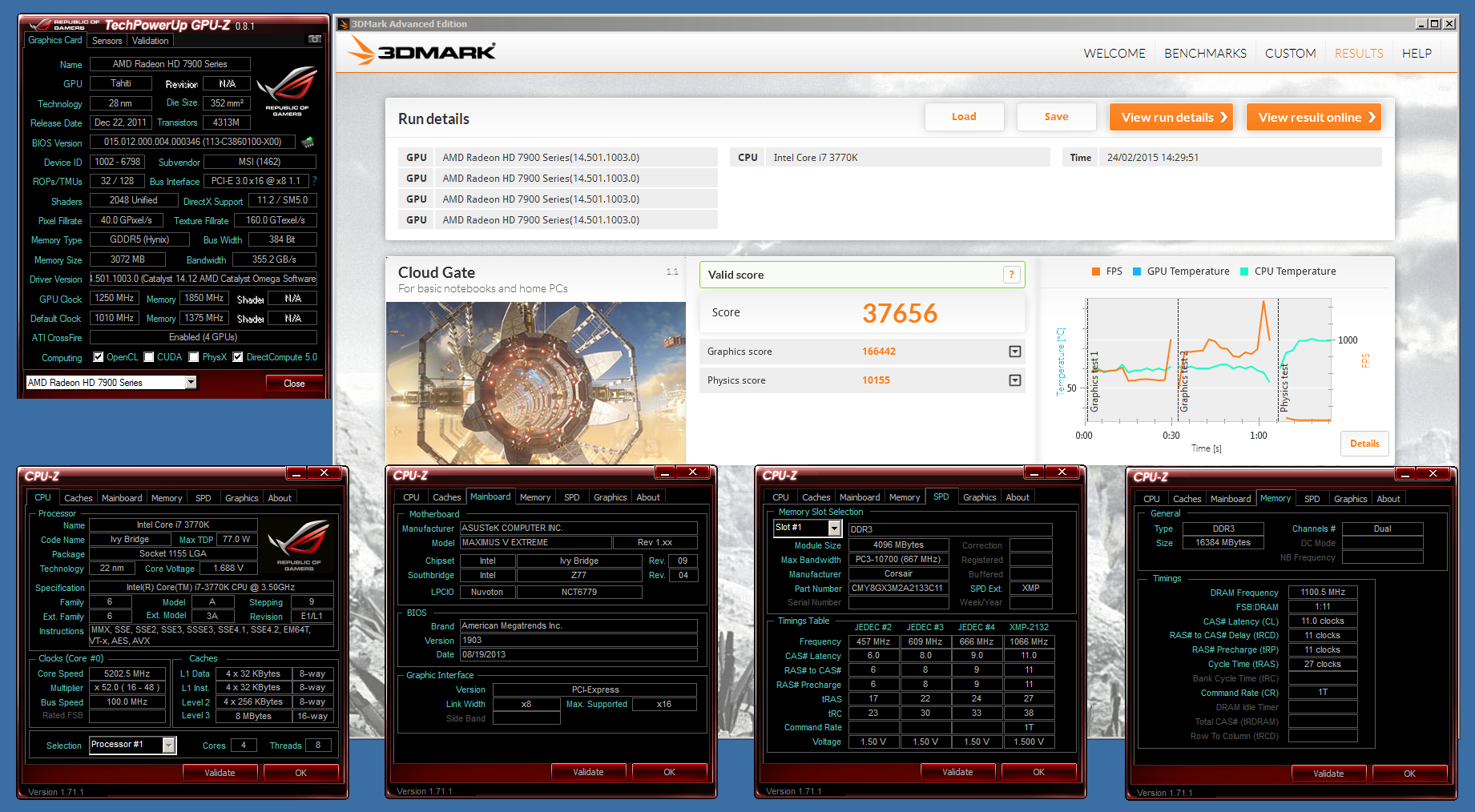Open the SPD tab in Memory CPU-Z window
The height and width of the screenshot is (812, 1475).
coord(1312,499)
